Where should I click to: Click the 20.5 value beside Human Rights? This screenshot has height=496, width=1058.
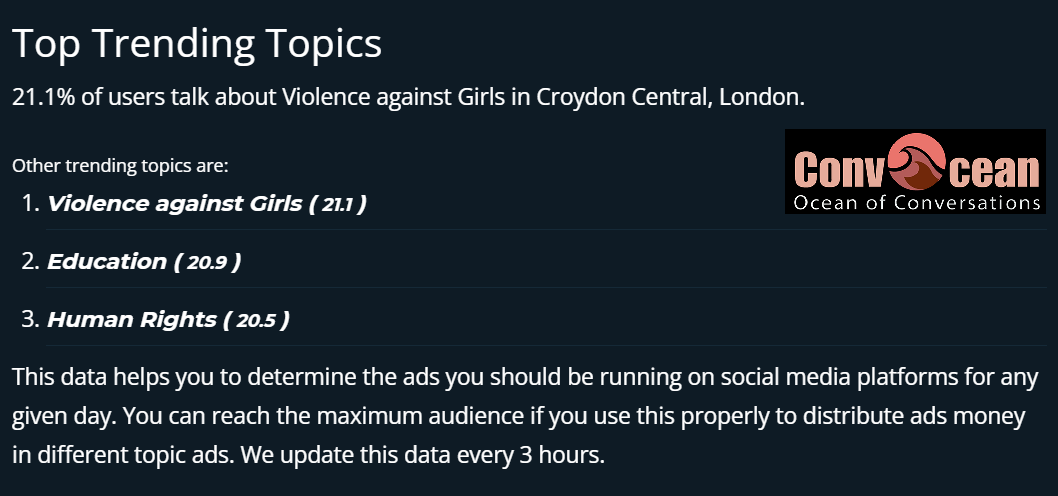(256, 320)
